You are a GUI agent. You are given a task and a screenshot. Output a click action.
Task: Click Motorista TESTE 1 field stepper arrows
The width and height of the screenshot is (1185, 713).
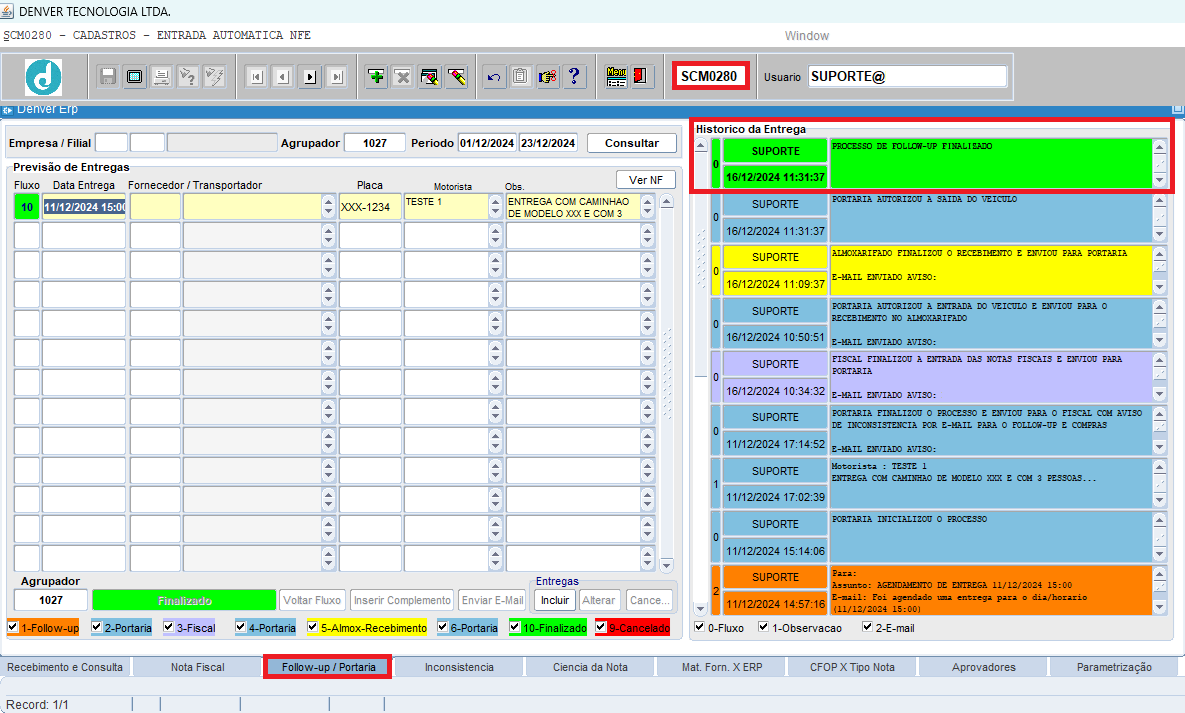coord(495,206)
